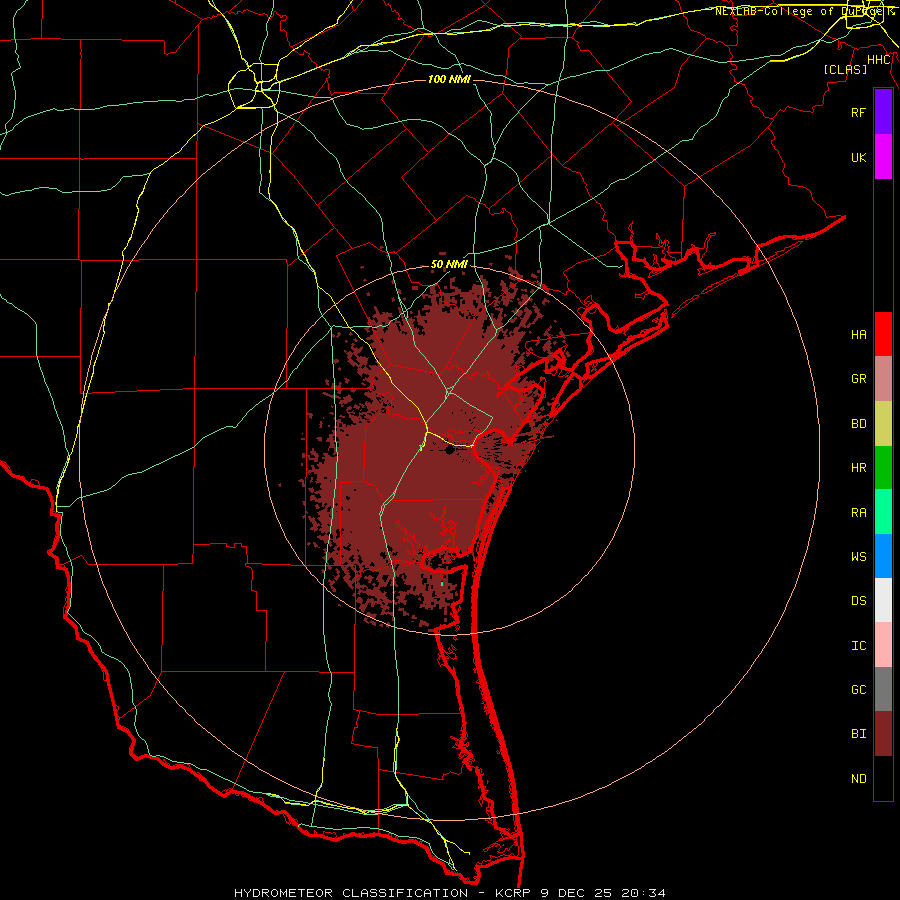Click the small teal pixel in southern echo
The width and height of the screenshot is (900, 900).
tap(442, 584)
